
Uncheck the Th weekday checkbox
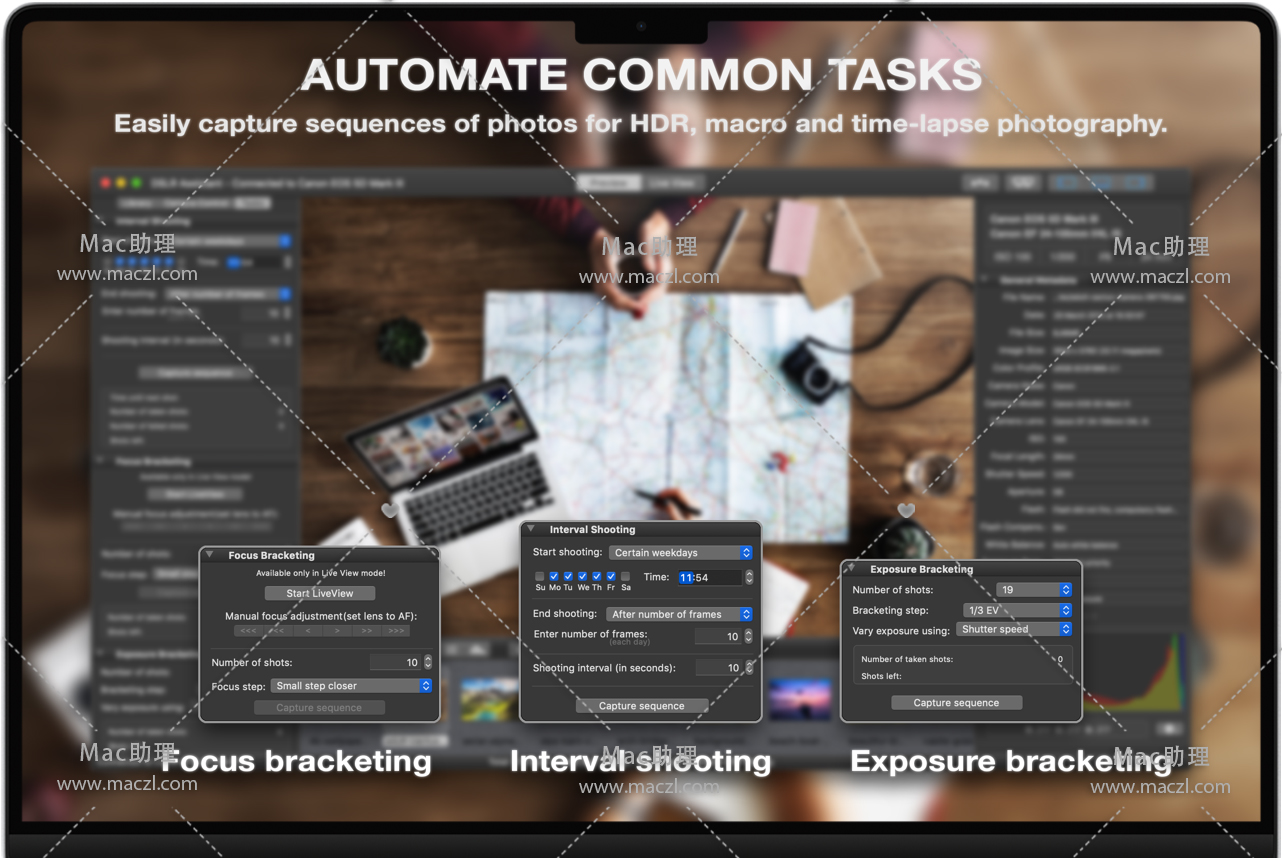(597, 577)
